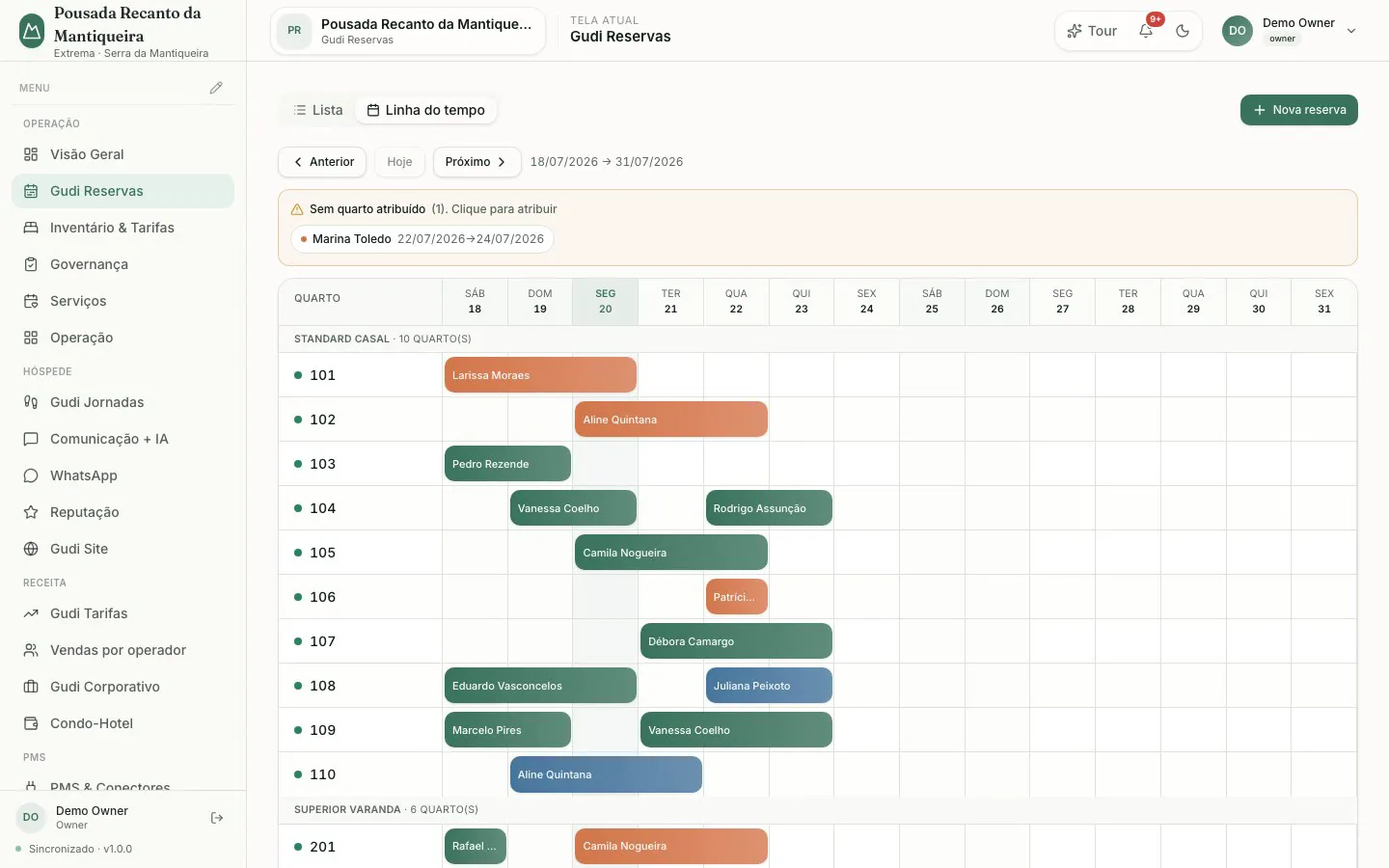
Task: Open Eduardo Vasconcelos reservation
Action: tap(540, 686)
